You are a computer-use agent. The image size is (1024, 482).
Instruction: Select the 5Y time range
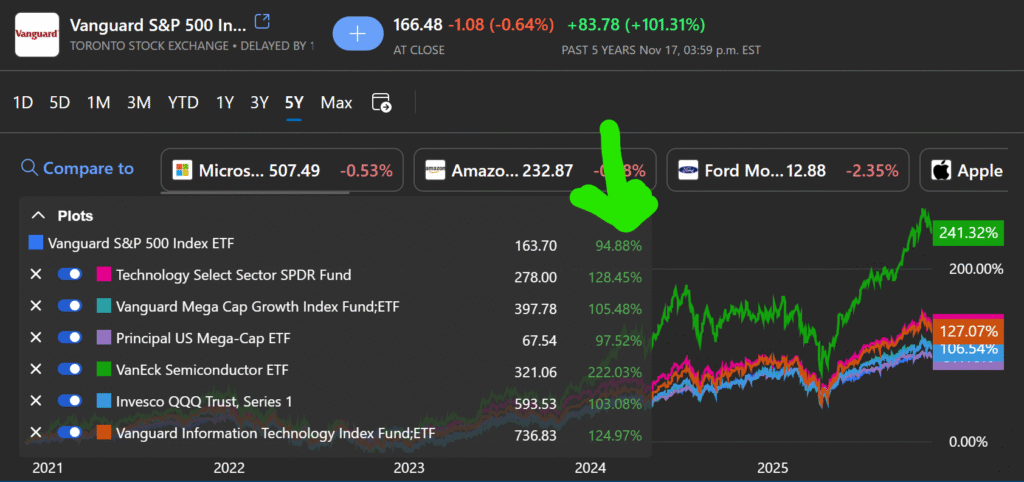[294, 103]
